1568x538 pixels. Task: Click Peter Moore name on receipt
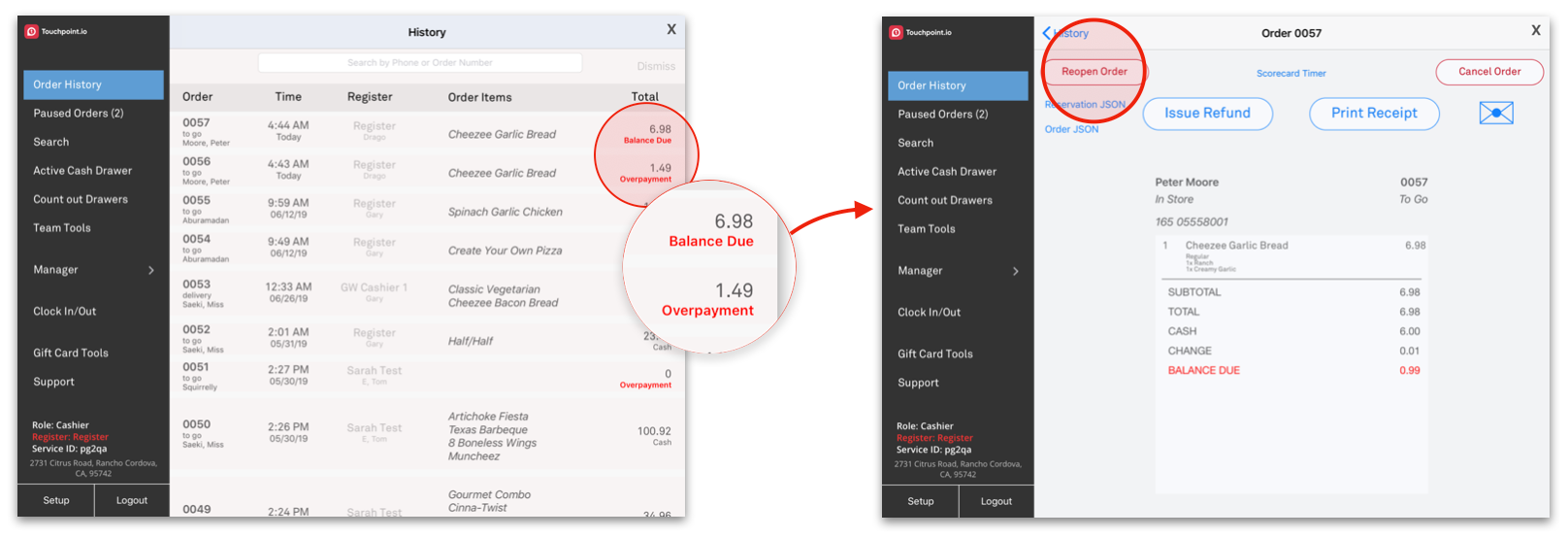[x=1187, y=183]
